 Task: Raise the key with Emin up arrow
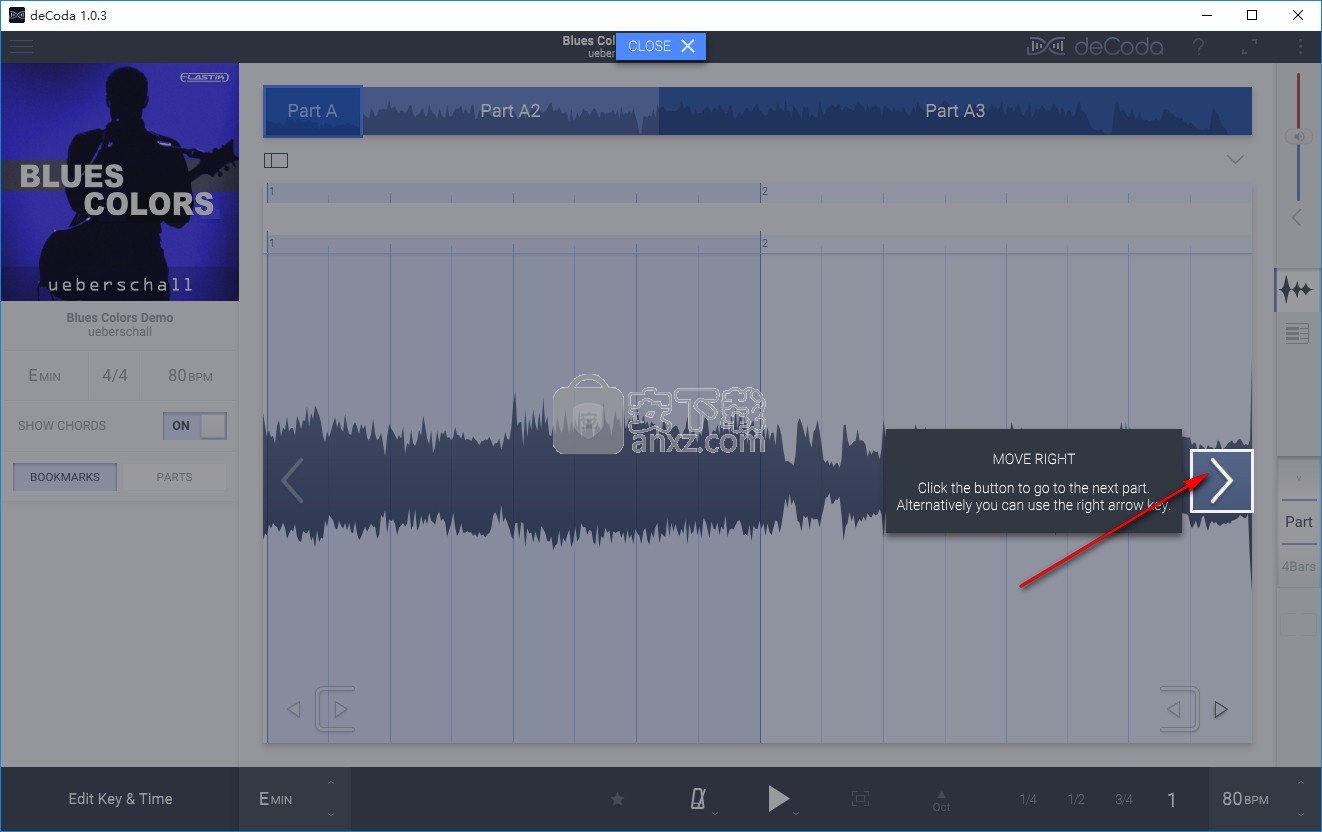(x=331, y=783)
